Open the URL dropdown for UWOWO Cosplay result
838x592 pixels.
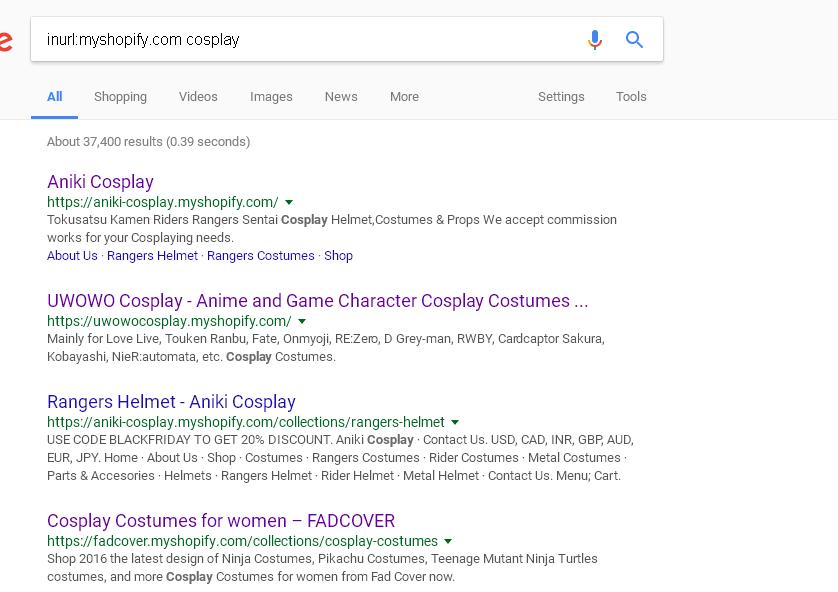coord(302,321)
